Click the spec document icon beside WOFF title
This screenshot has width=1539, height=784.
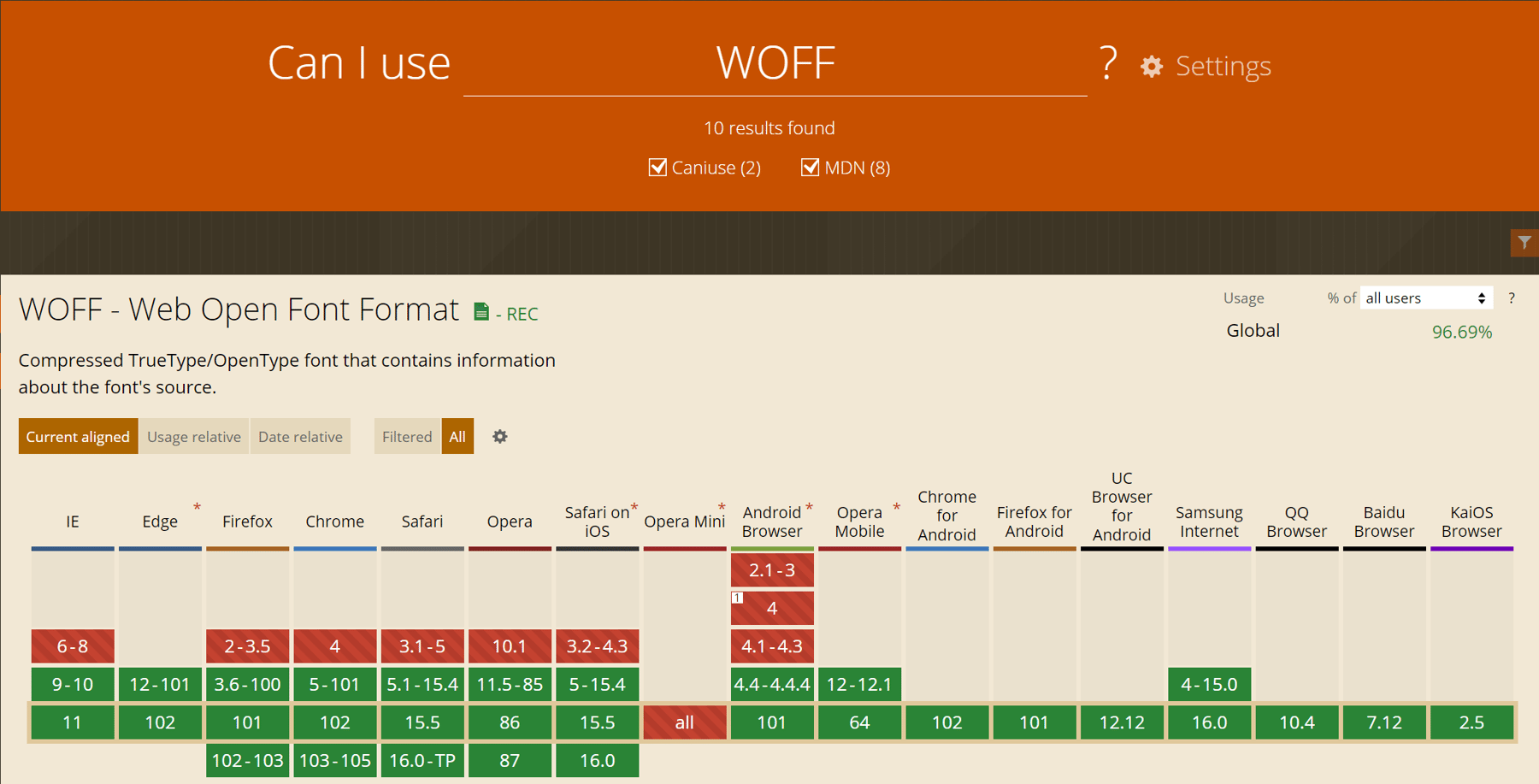[481, 311]
